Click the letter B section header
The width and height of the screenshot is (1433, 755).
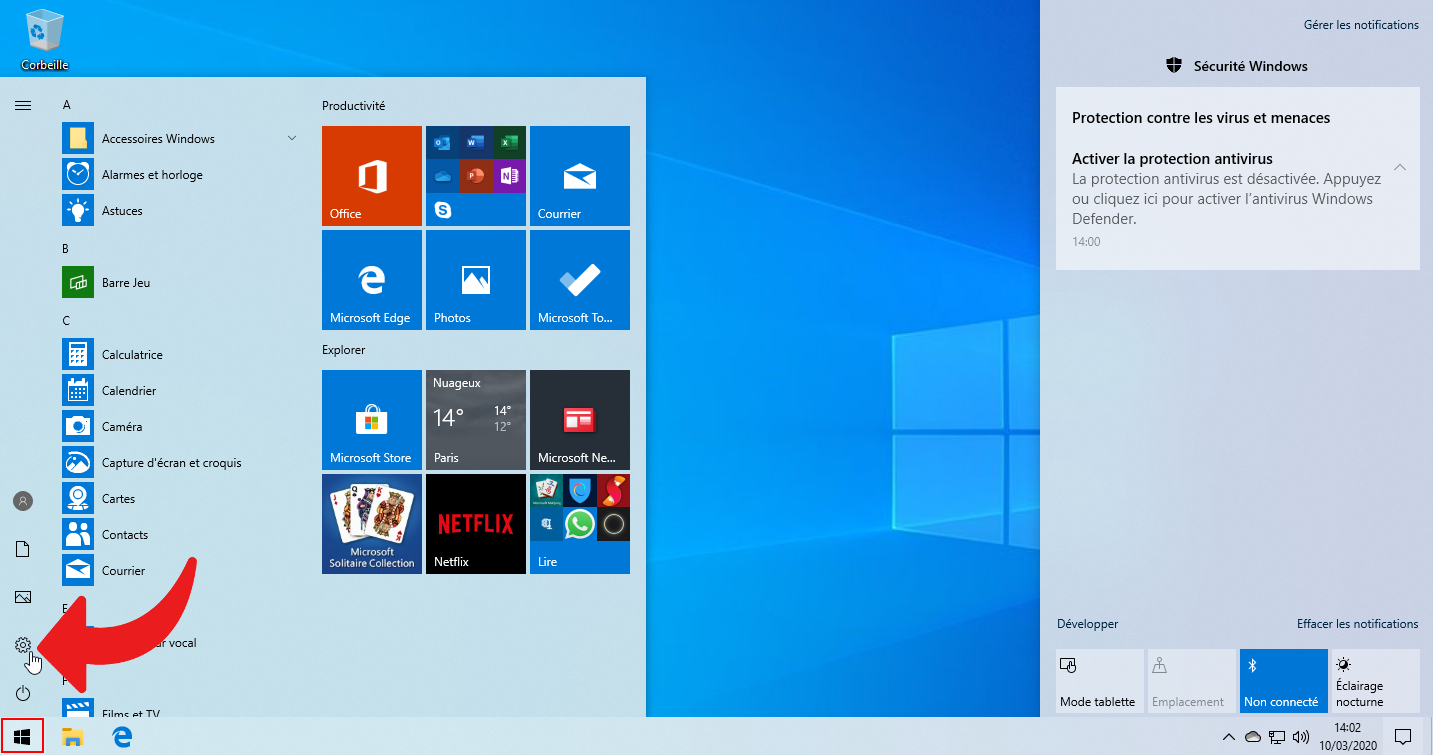(x=66, y=249)
